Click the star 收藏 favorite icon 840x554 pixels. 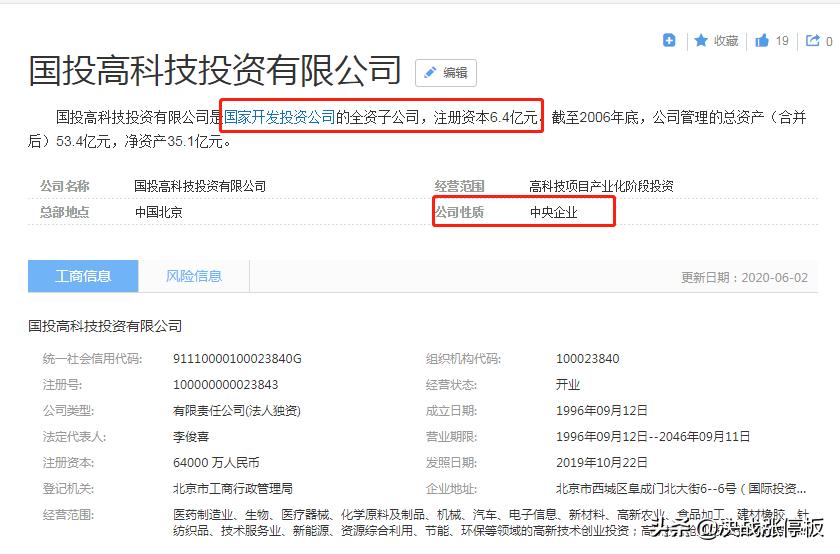point(701,41)
